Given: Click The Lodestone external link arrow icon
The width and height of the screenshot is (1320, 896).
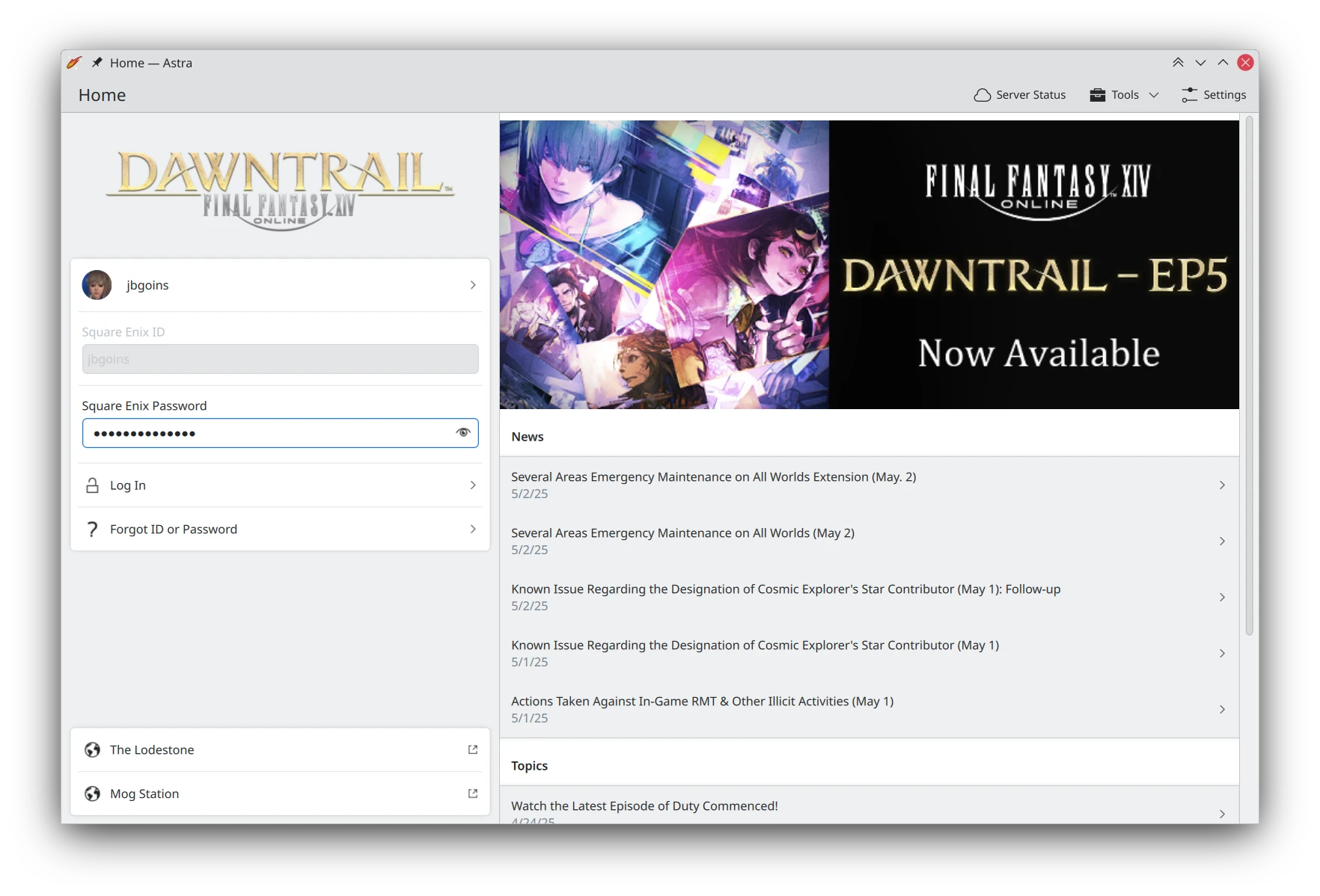Looking at the screenshot, I should [473, 749].
